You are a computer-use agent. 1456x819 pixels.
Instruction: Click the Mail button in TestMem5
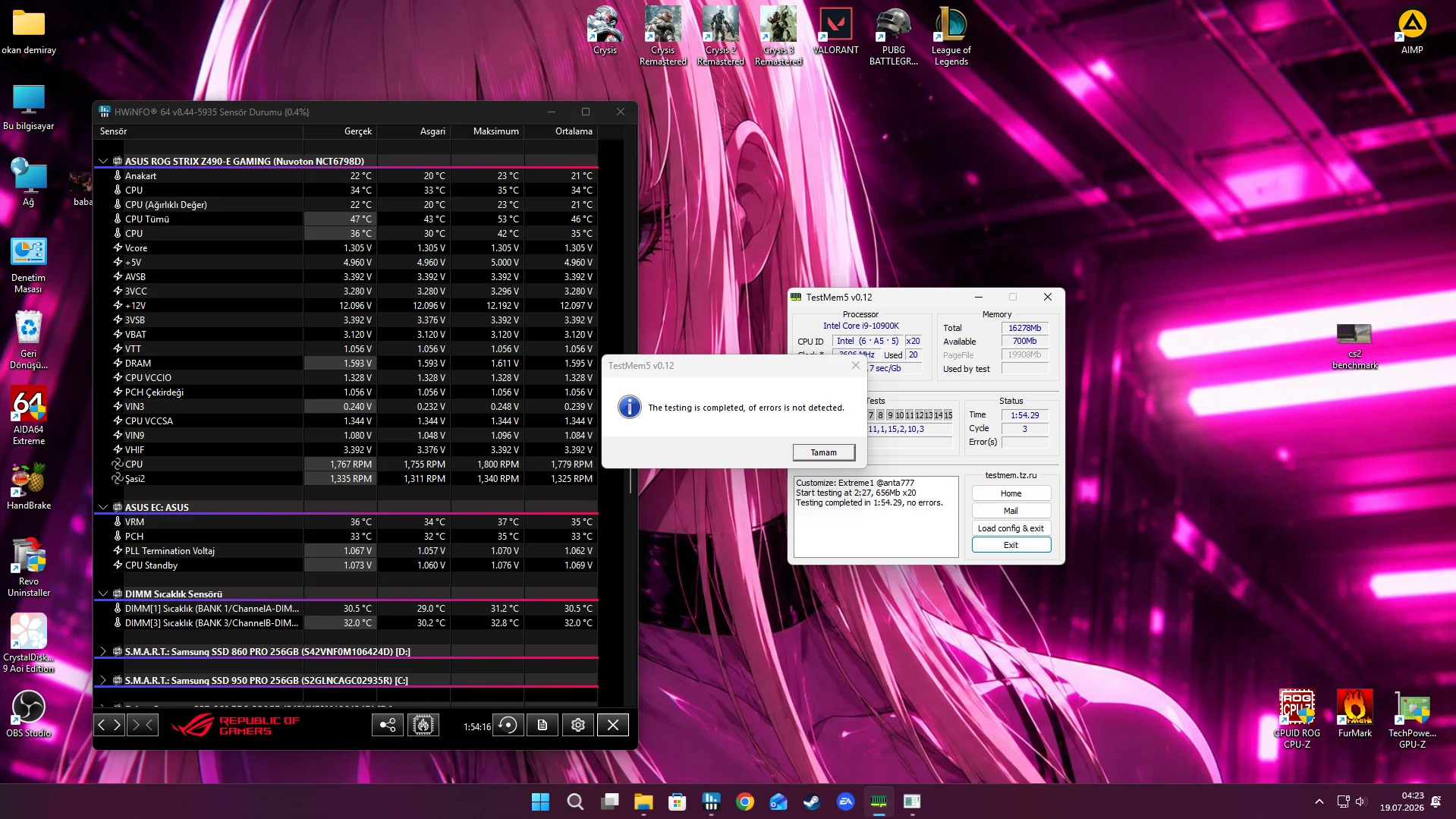click(1011, 511)
